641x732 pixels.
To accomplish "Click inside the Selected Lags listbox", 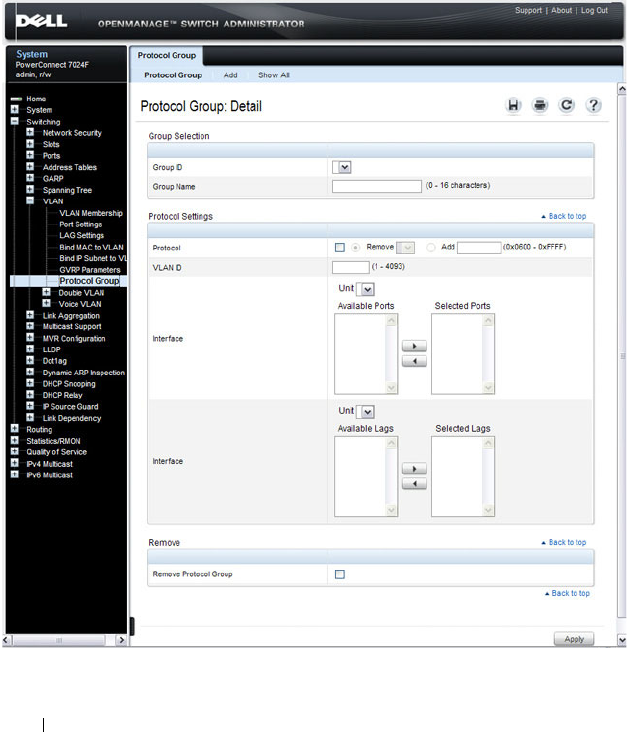I will [457, 476].
